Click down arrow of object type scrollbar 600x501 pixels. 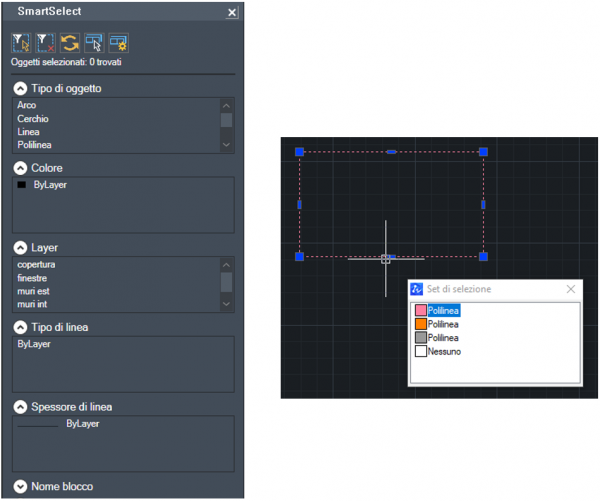227,145
